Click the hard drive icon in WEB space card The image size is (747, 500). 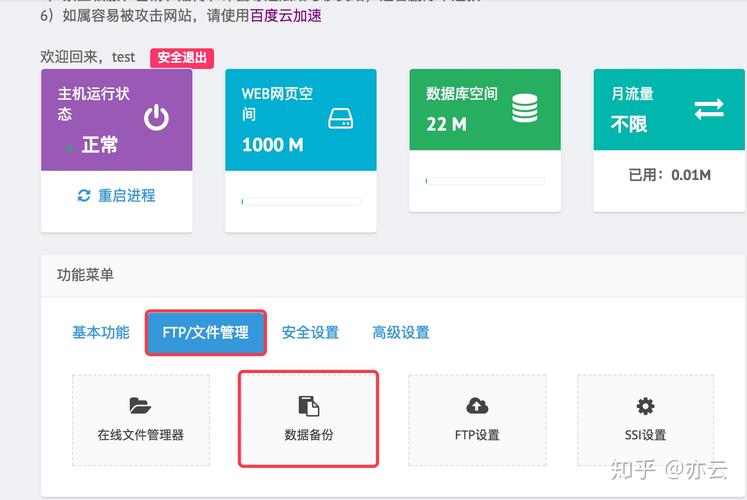click(341, 118)
